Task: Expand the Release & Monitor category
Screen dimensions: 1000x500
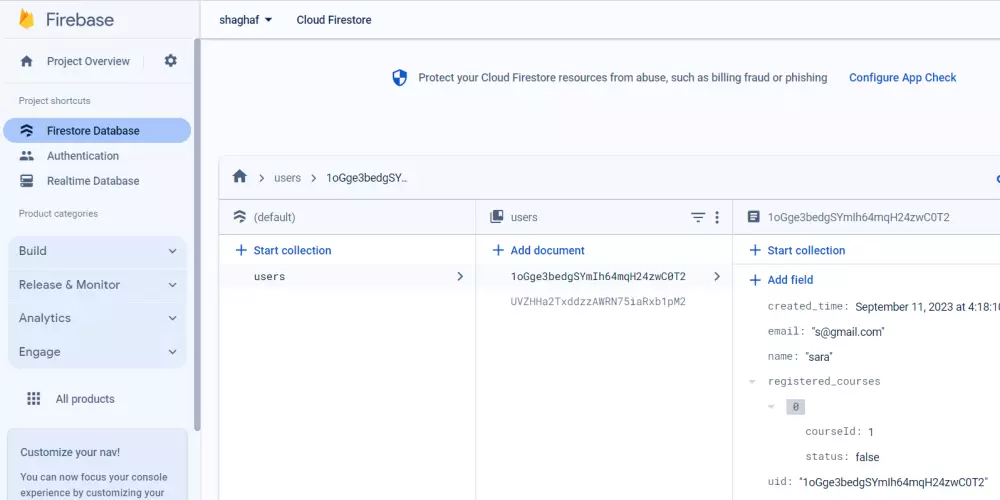Action: point(98,284)
